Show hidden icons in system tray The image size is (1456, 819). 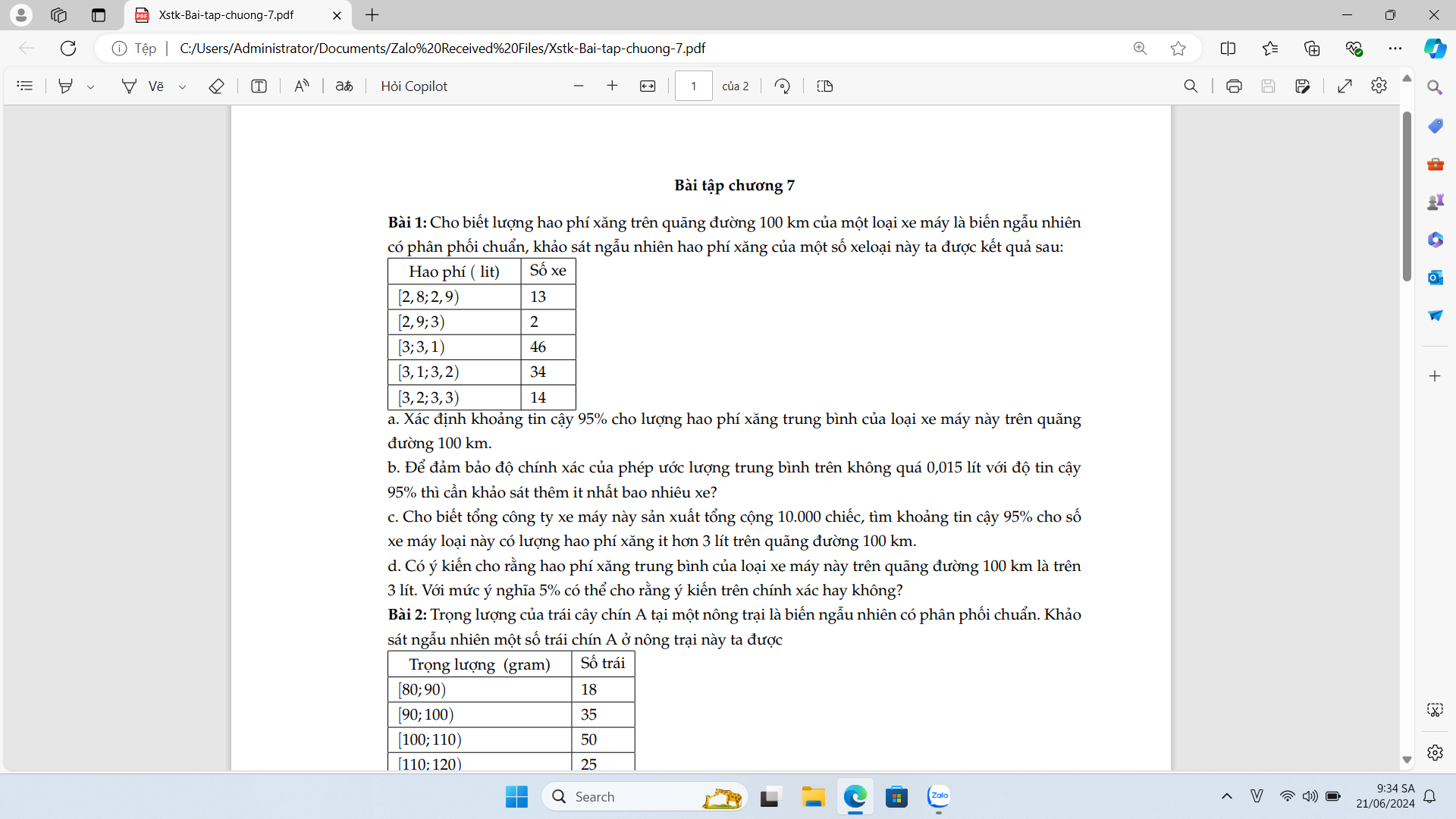tap(1226, 796)
